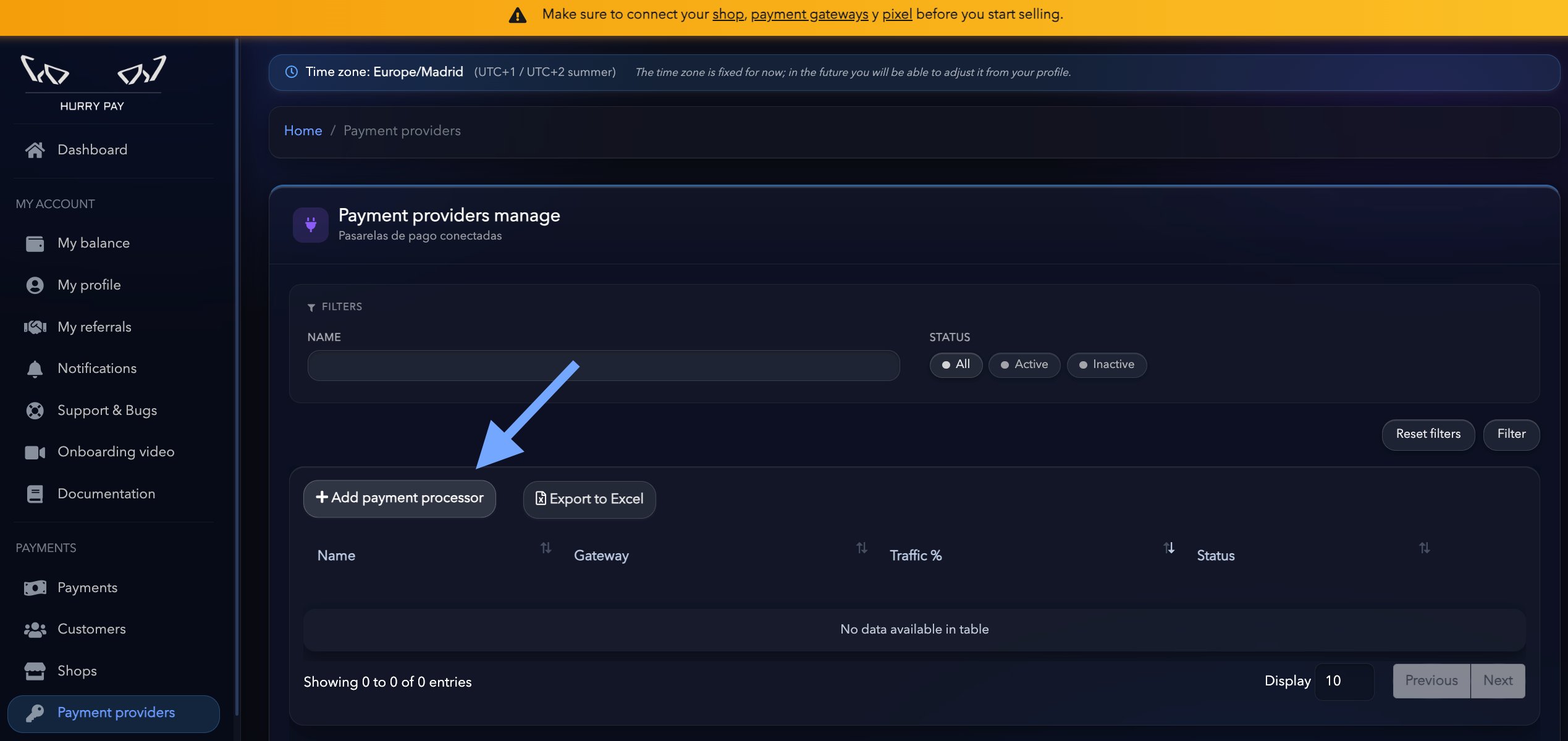Select the Inactive status filter
Image resolution: width=1568 pixels, height=741 pixels.
coord(1106,365)
